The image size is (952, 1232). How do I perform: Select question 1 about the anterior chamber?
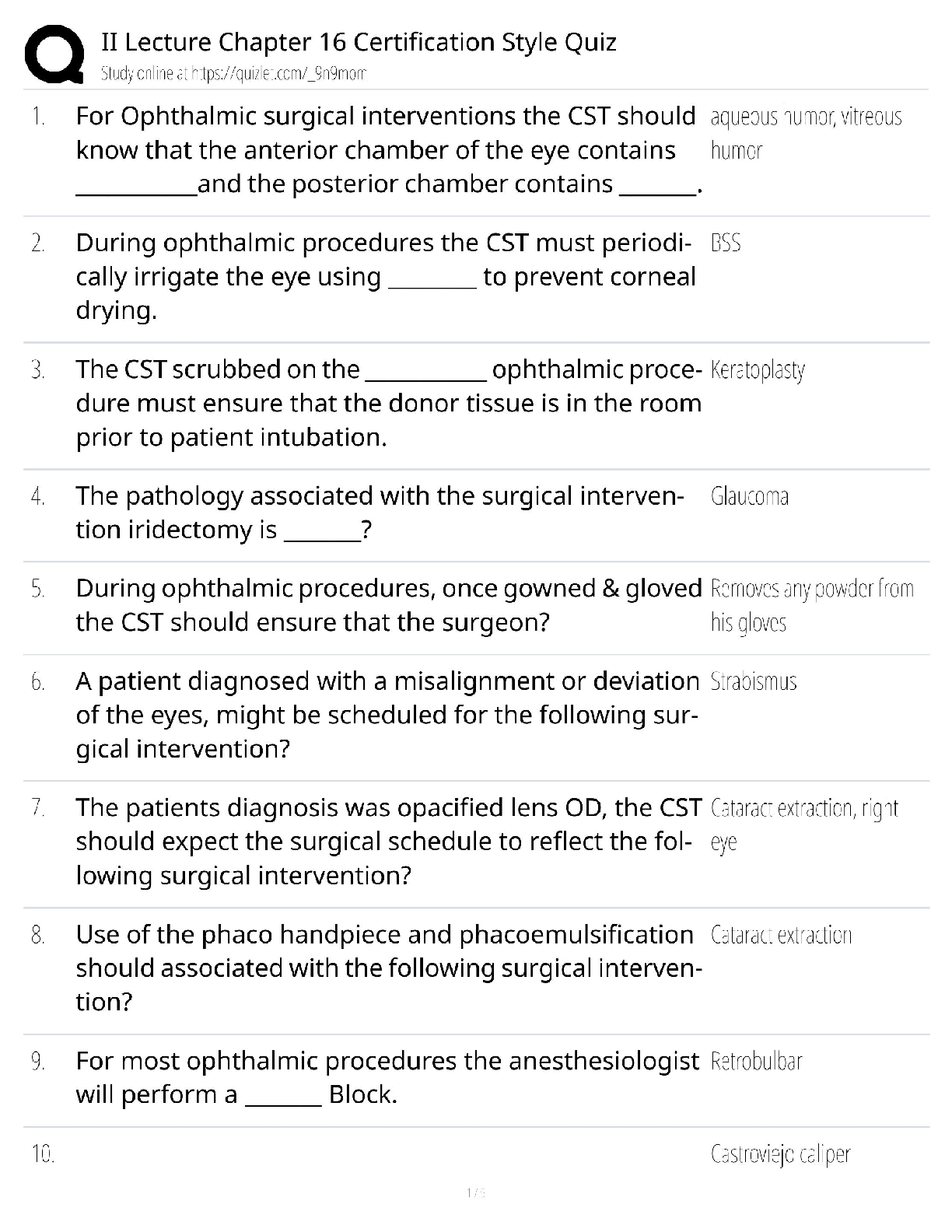click(x=388, y=150)
